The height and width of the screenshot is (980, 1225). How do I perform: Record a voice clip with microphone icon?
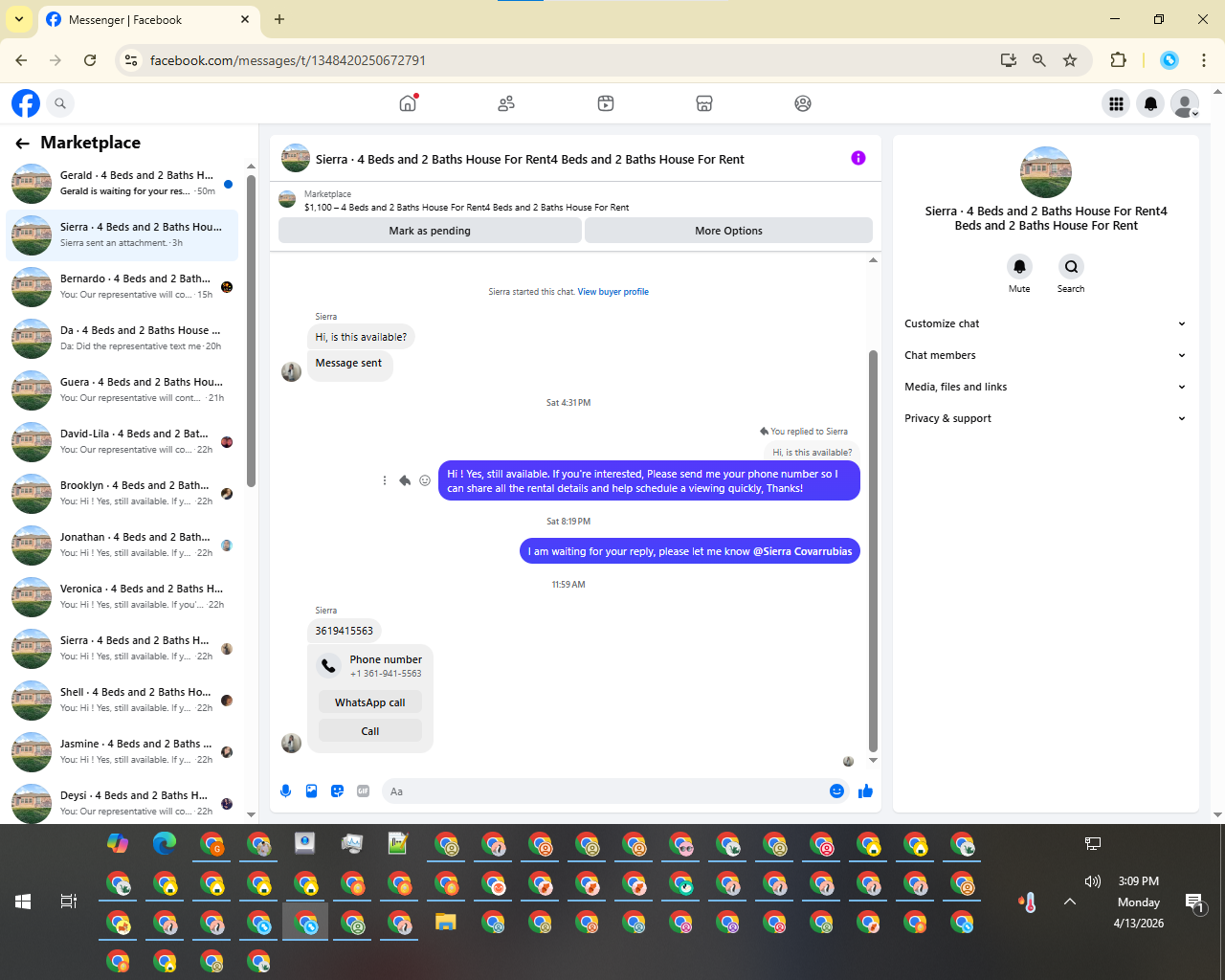(285, 791)
